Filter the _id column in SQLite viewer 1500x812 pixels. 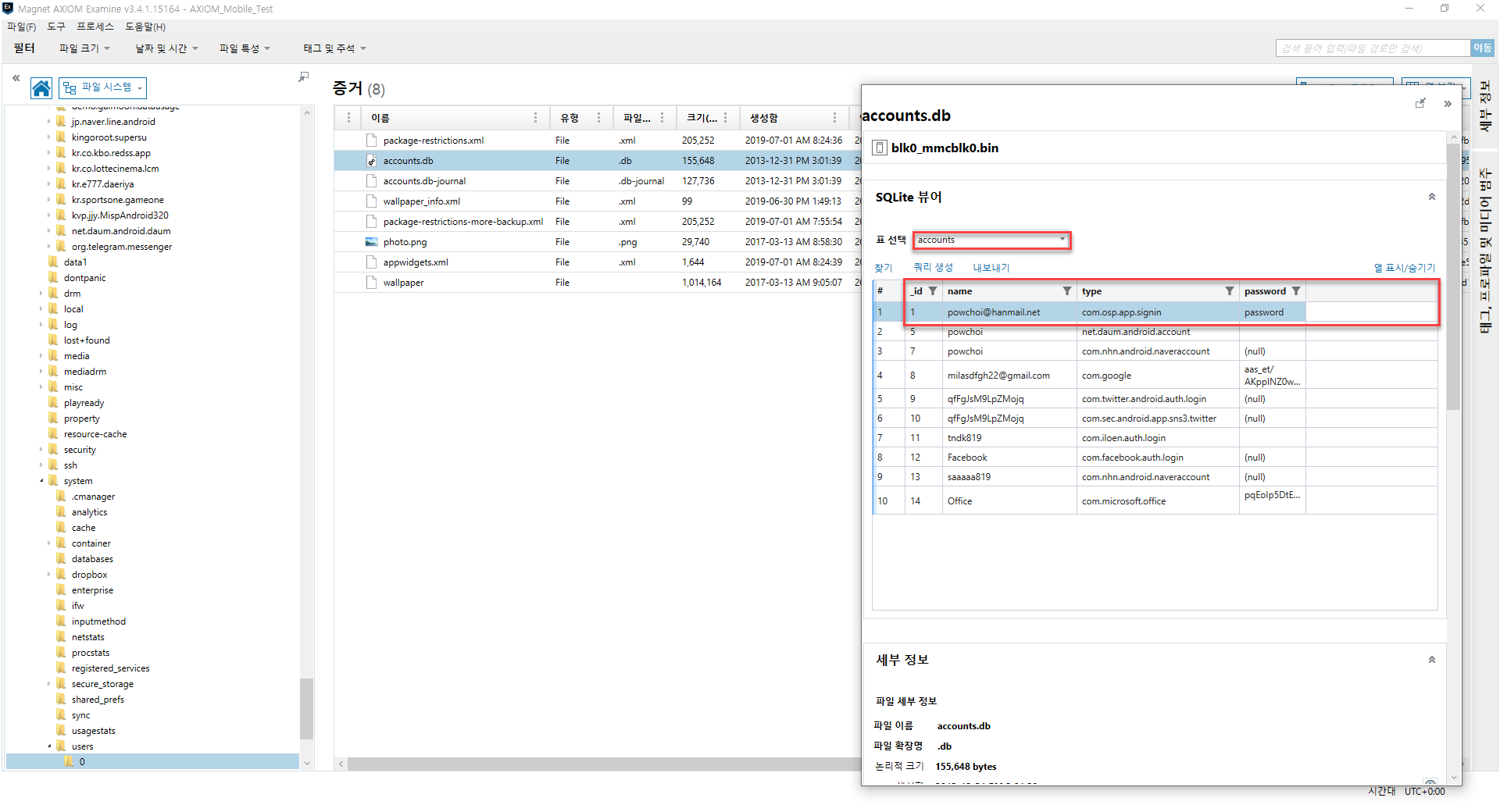coord(933,291)
